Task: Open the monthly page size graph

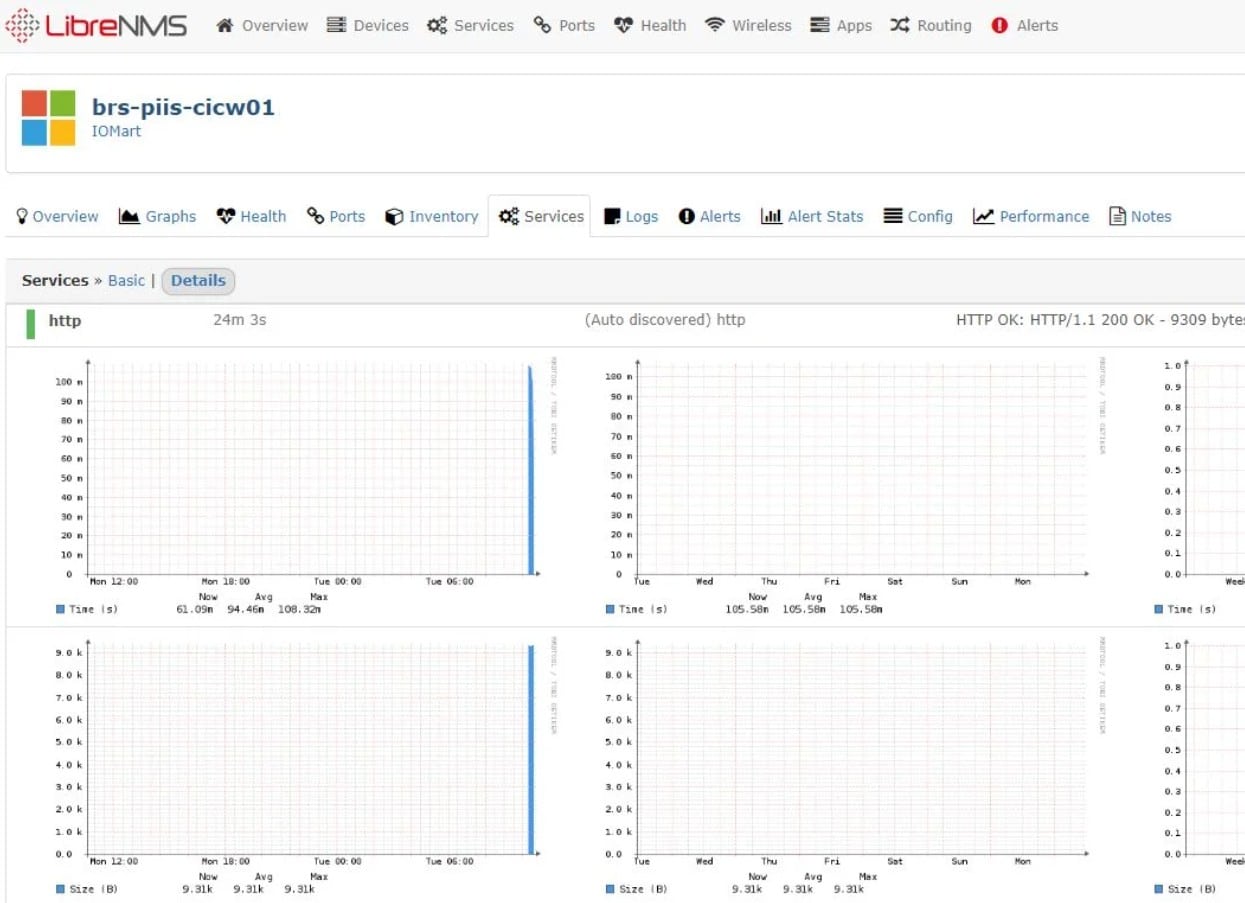Action: 1199,767
